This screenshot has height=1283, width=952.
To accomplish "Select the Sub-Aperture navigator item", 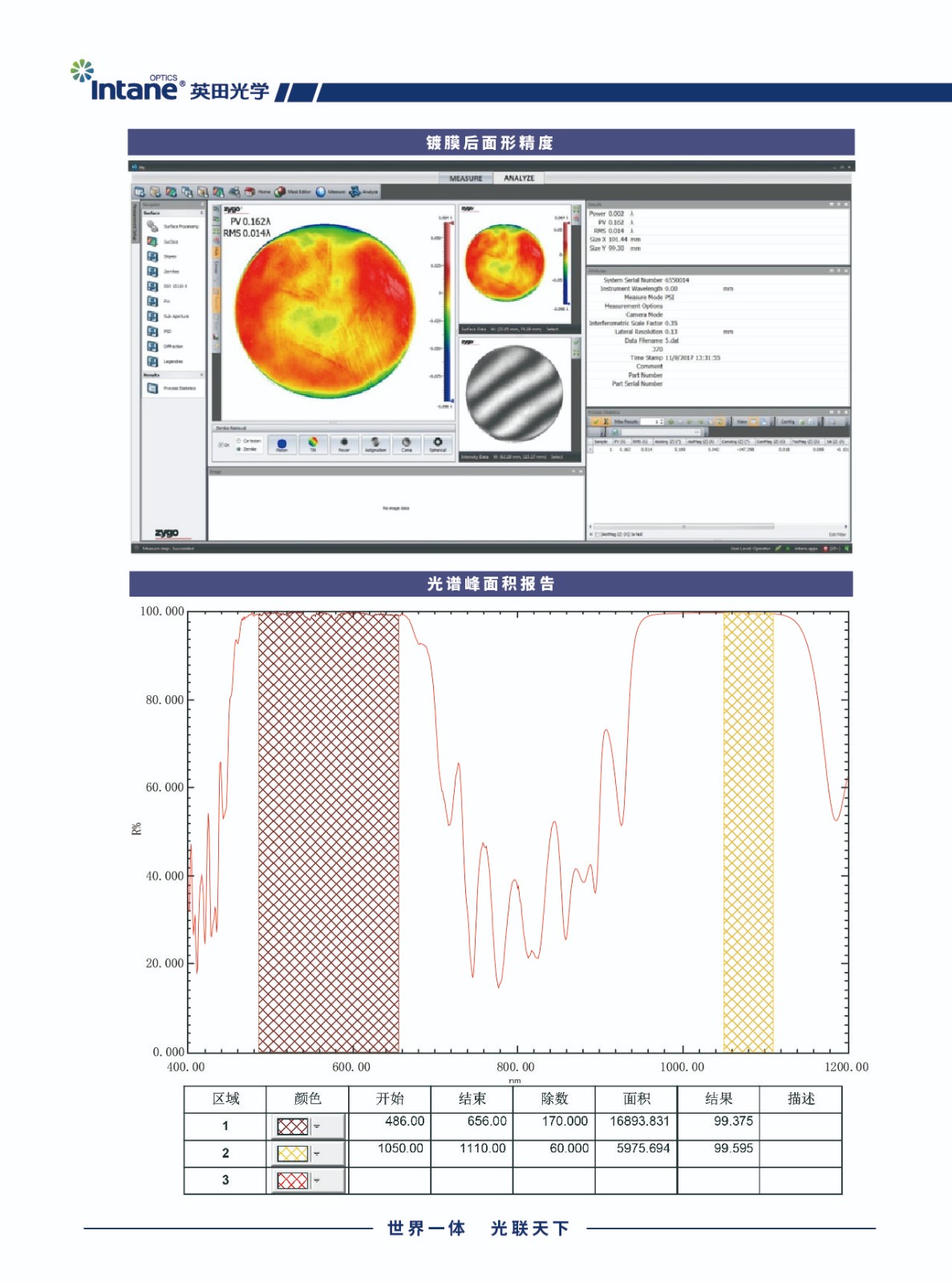I will (x=168, y=316).
